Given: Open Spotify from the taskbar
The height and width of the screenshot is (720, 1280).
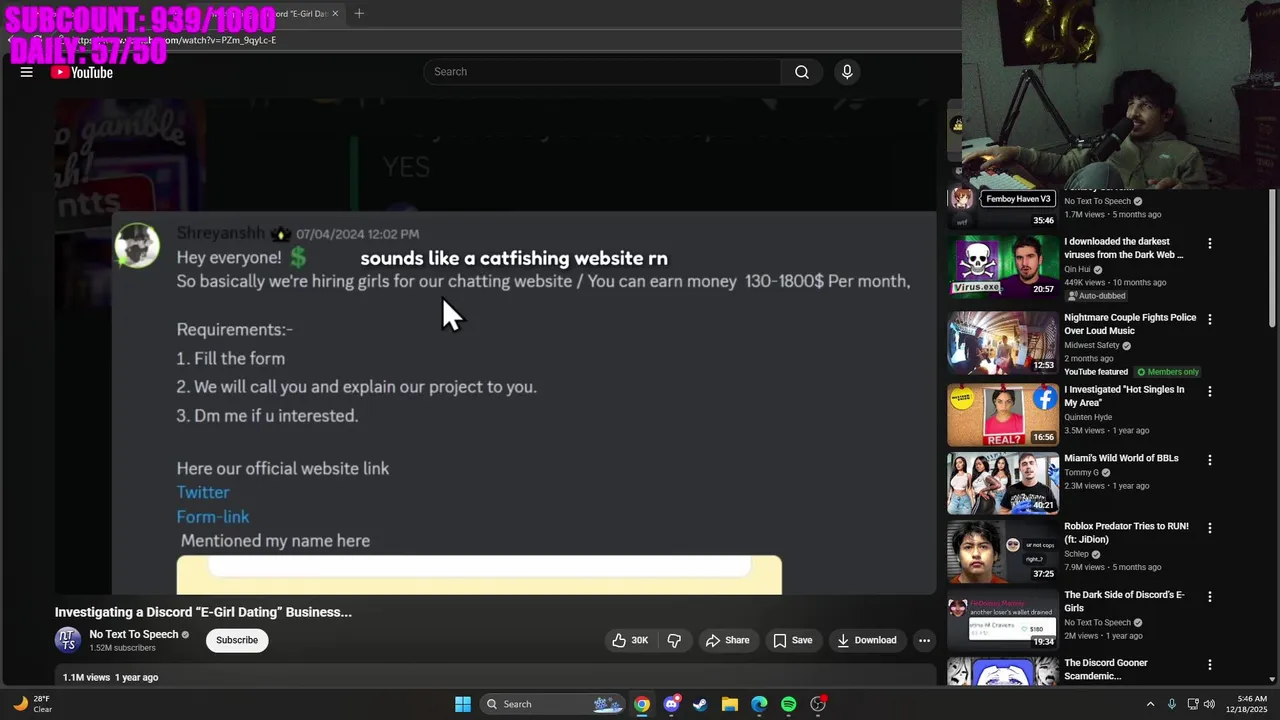Looking at the screenshot, I should point(788,704).
